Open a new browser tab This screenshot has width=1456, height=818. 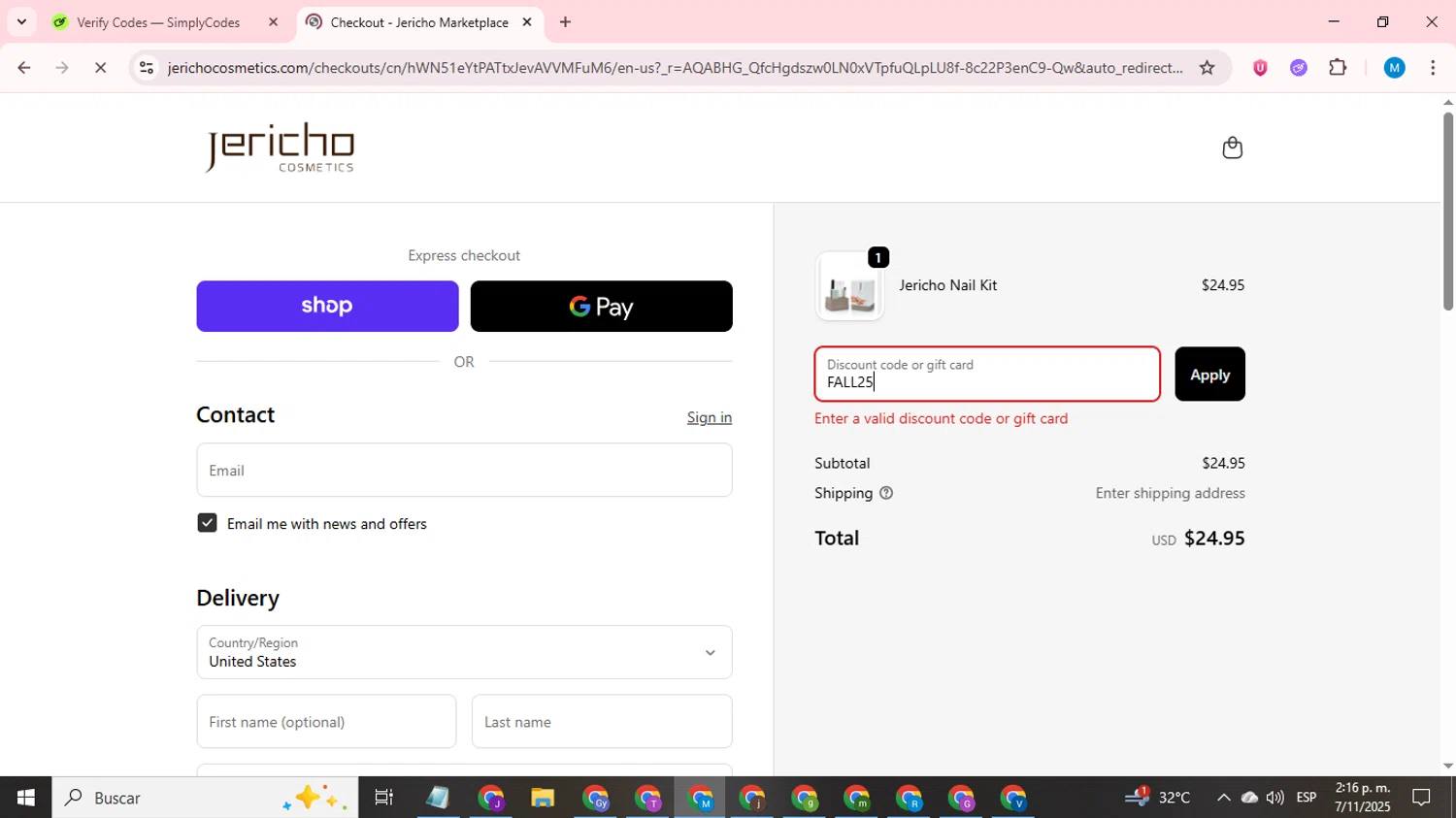pos(565,21)
